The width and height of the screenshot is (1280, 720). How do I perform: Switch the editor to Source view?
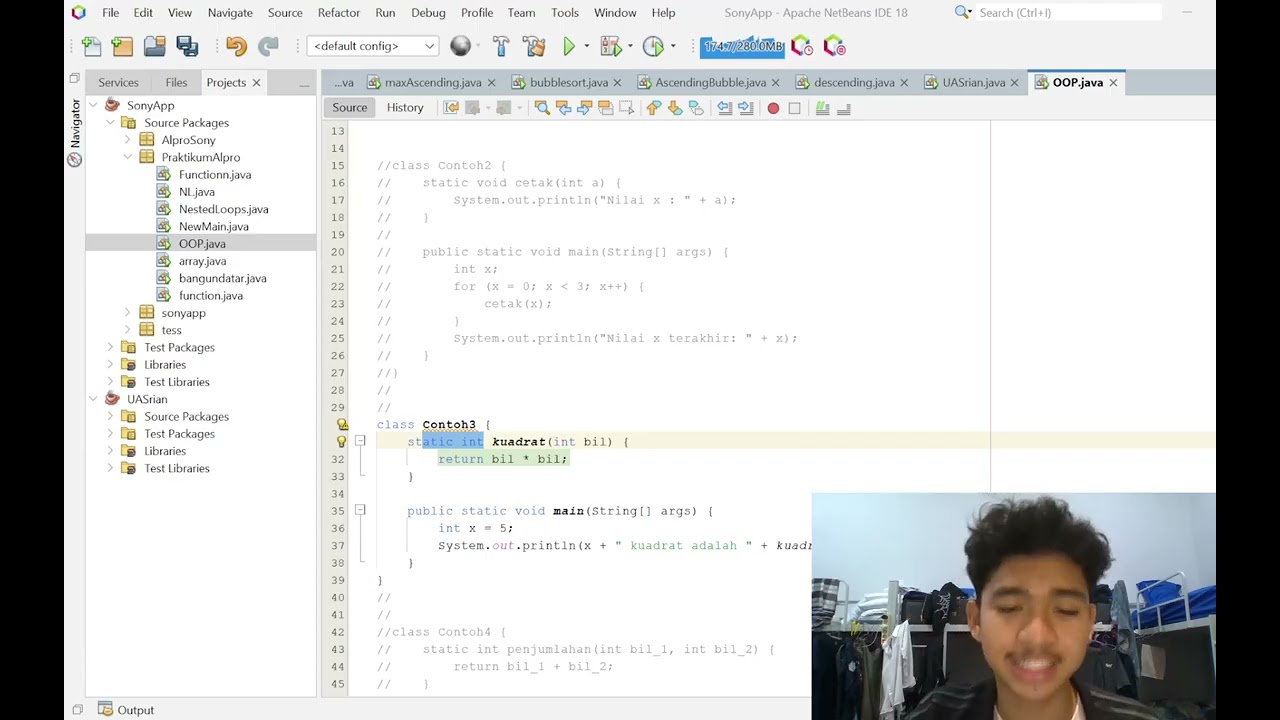coord(350,108)
